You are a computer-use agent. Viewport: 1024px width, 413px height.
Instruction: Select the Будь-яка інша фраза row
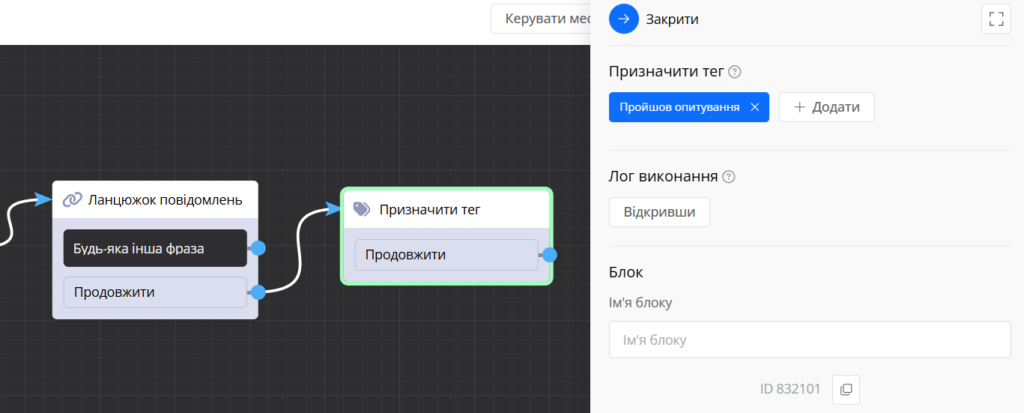click(x=154, y=248)
